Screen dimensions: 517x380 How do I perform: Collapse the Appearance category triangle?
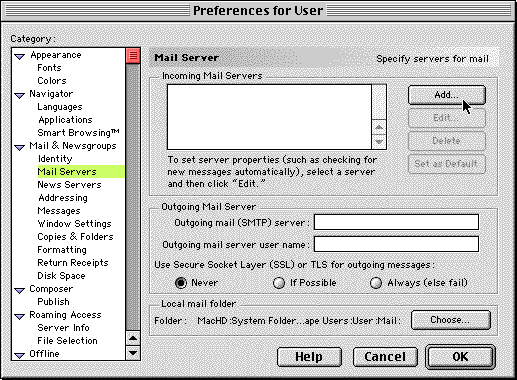(x=20, y=57)
